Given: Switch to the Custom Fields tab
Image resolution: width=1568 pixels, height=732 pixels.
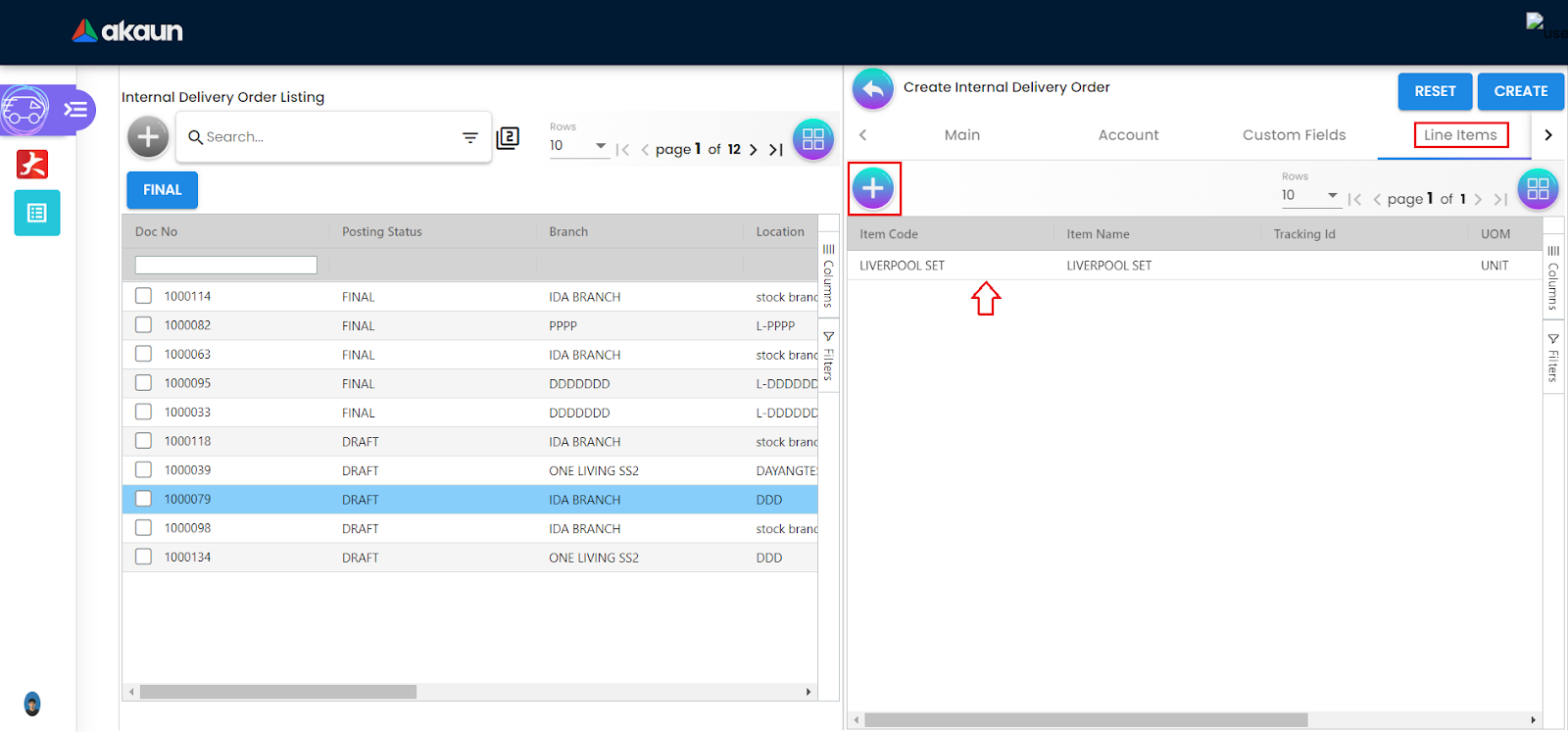Looking at the screenshot, I should click(x=1294, y=135).
